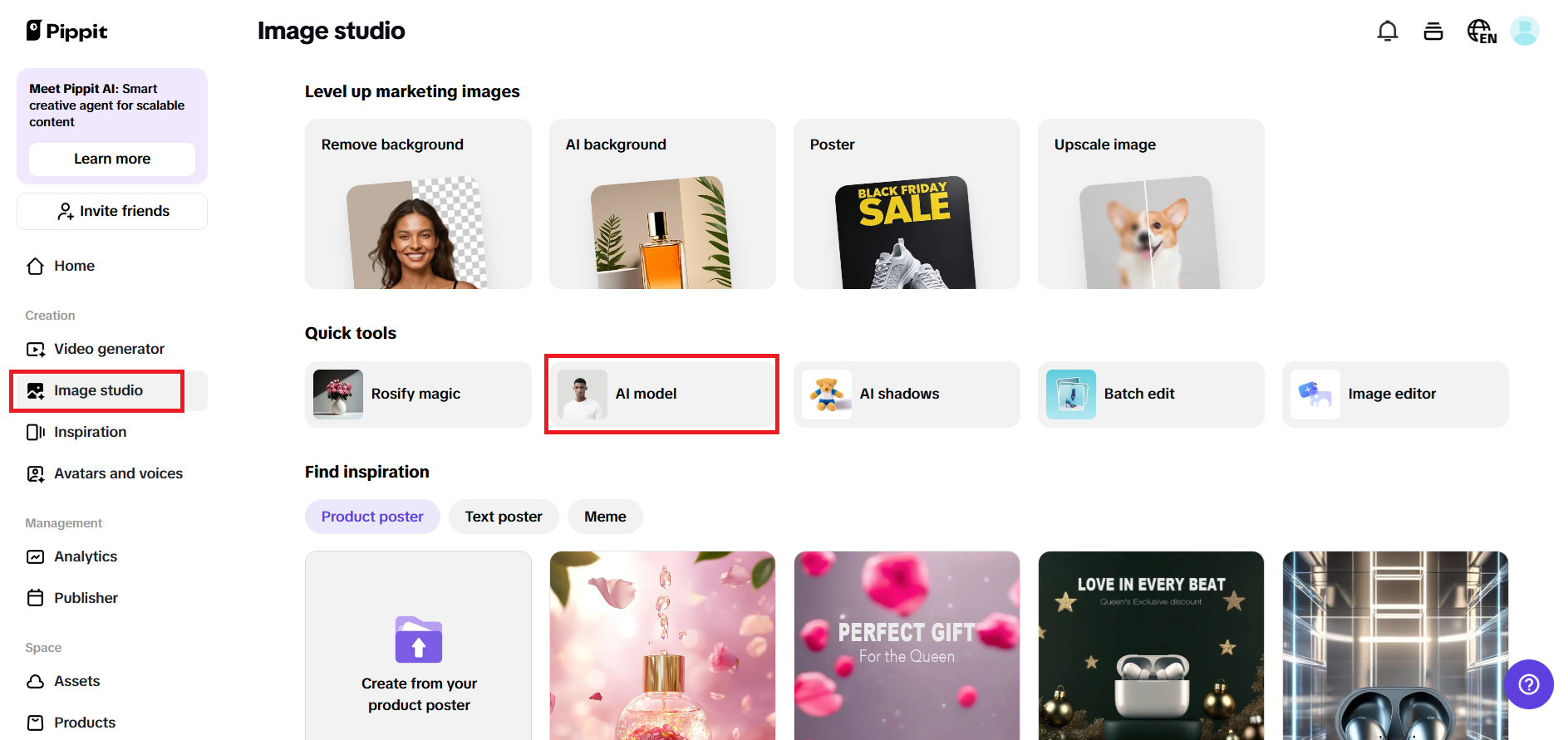Open Video generator from the sidebar

click(108, 349)
